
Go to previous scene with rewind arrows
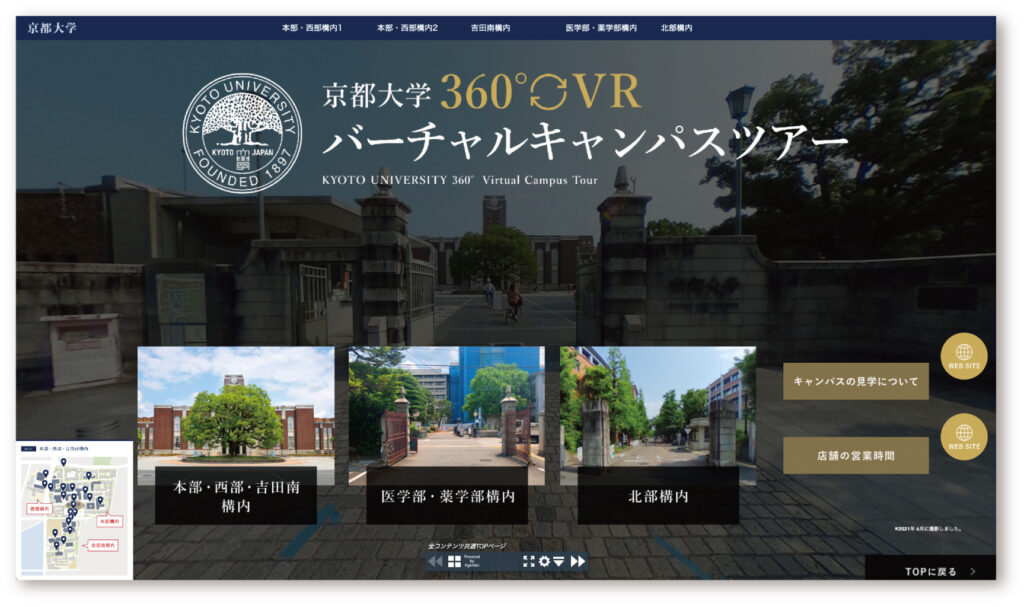click(434, 561)
